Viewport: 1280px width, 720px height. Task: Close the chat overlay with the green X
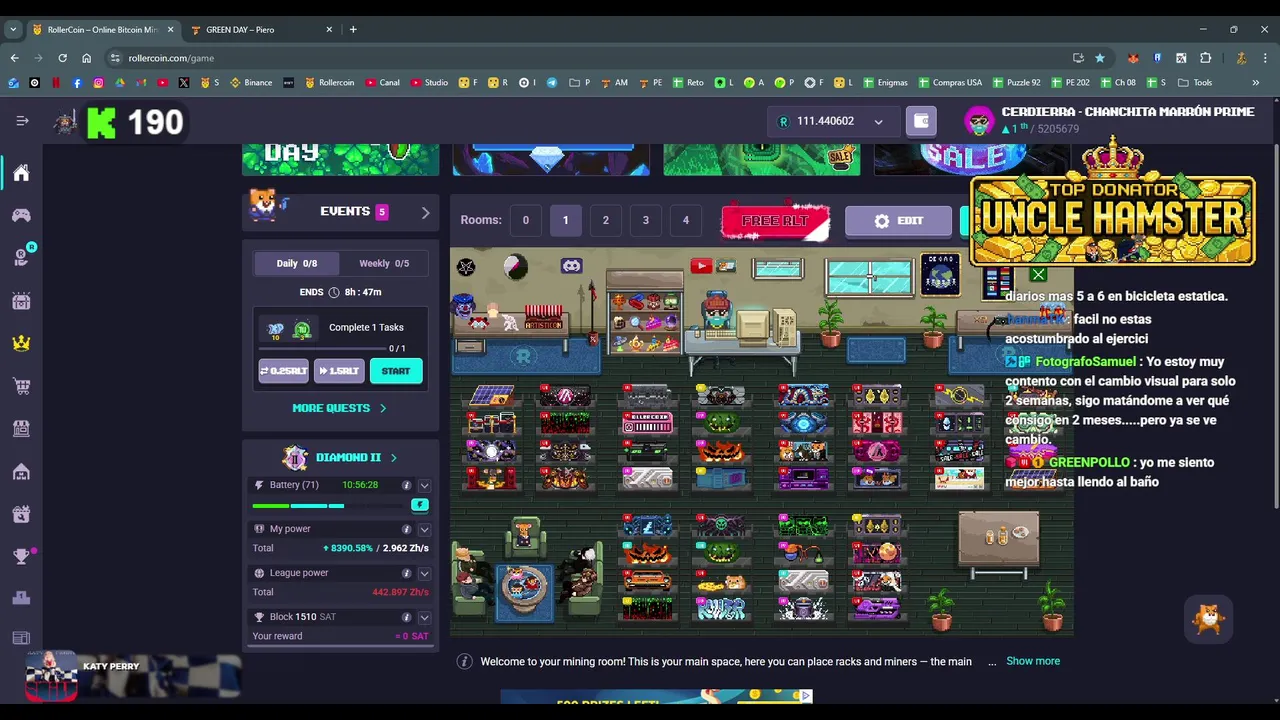(1038, 274)
